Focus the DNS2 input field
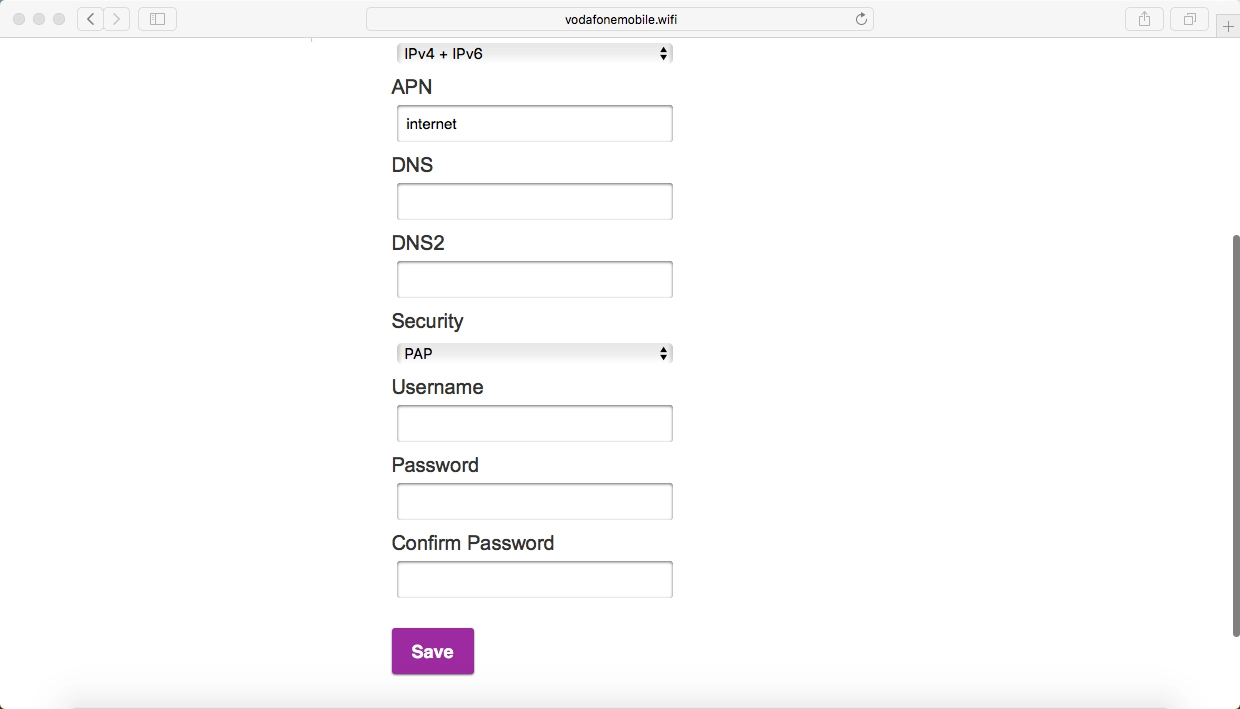The height and width of the screenshot is (709, 1240). coord(534,280)
